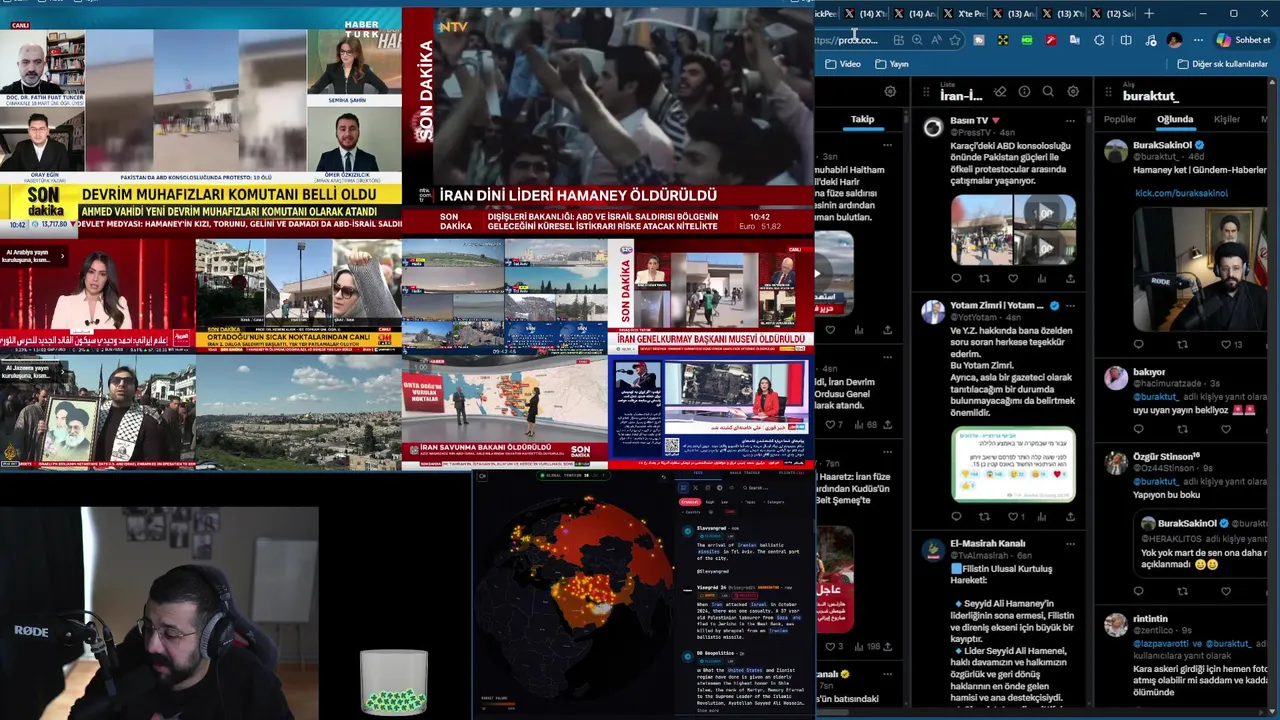Like bakıyor's reply post
Viewport: 1280px width, 720px height.
1226,429
